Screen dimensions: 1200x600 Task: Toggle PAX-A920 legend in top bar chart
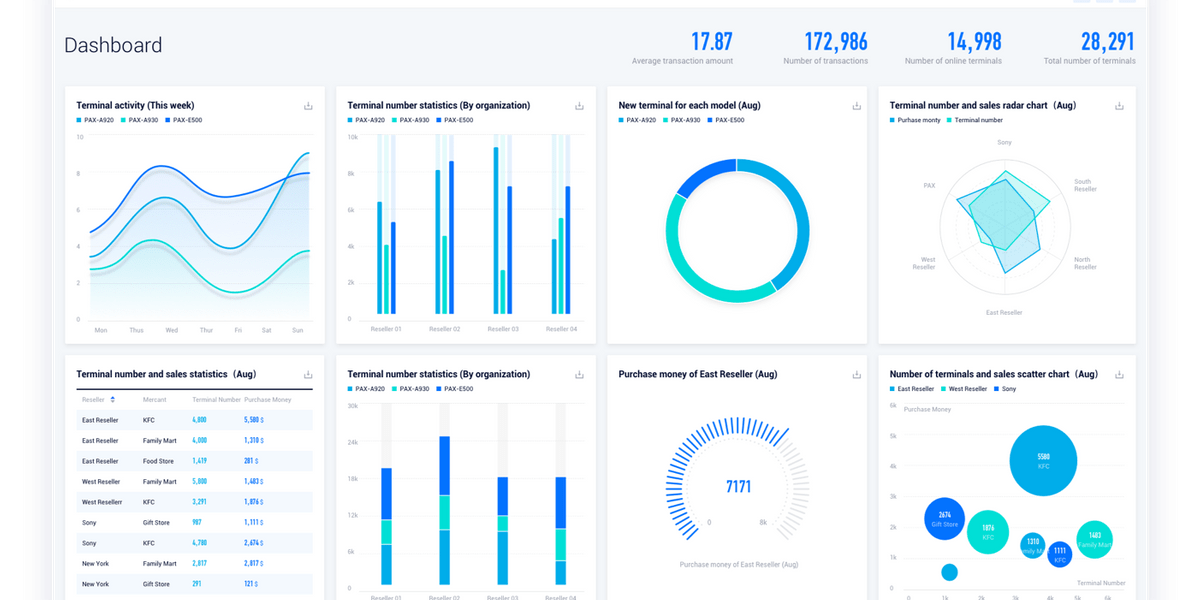pyautogui.click(x=366, y=120)
